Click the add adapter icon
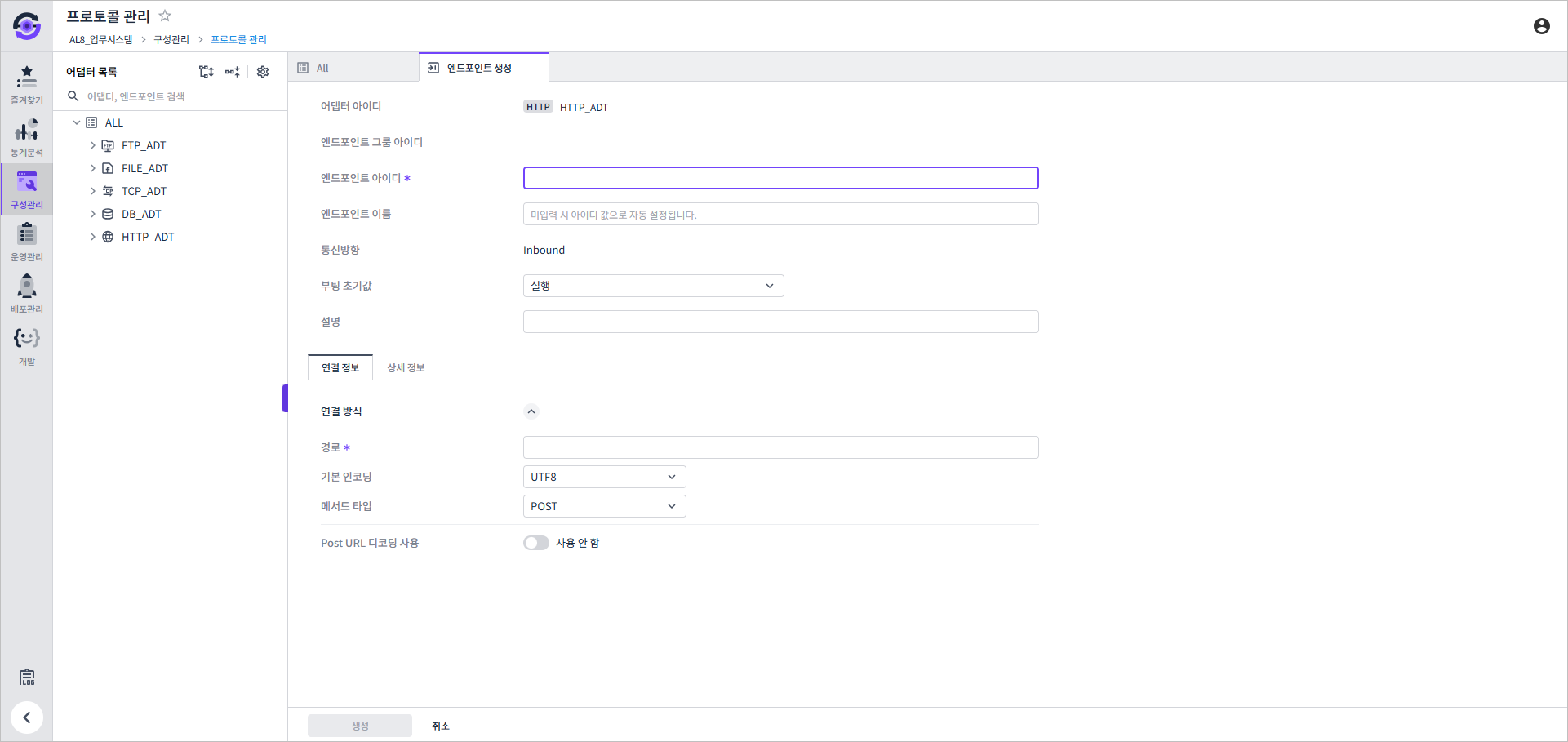The height and width of the screenshot is (742, 1568). [206, 72]
